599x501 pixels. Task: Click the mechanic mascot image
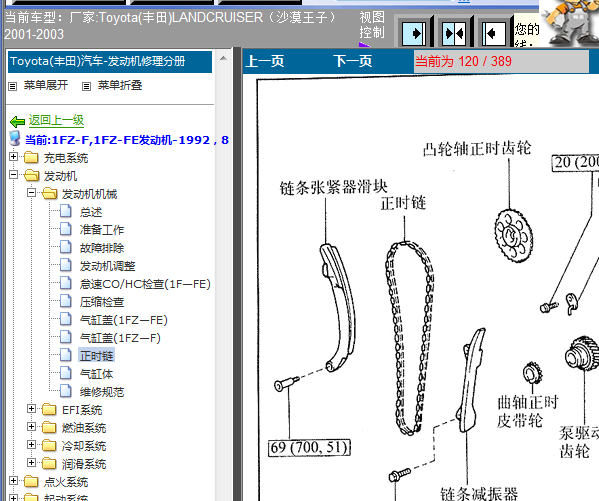tap(570, 23)
